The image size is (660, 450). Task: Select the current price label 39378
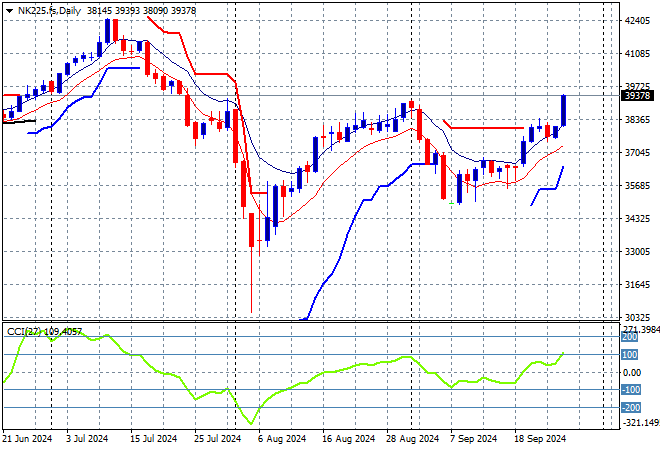(x=637, y=96)
